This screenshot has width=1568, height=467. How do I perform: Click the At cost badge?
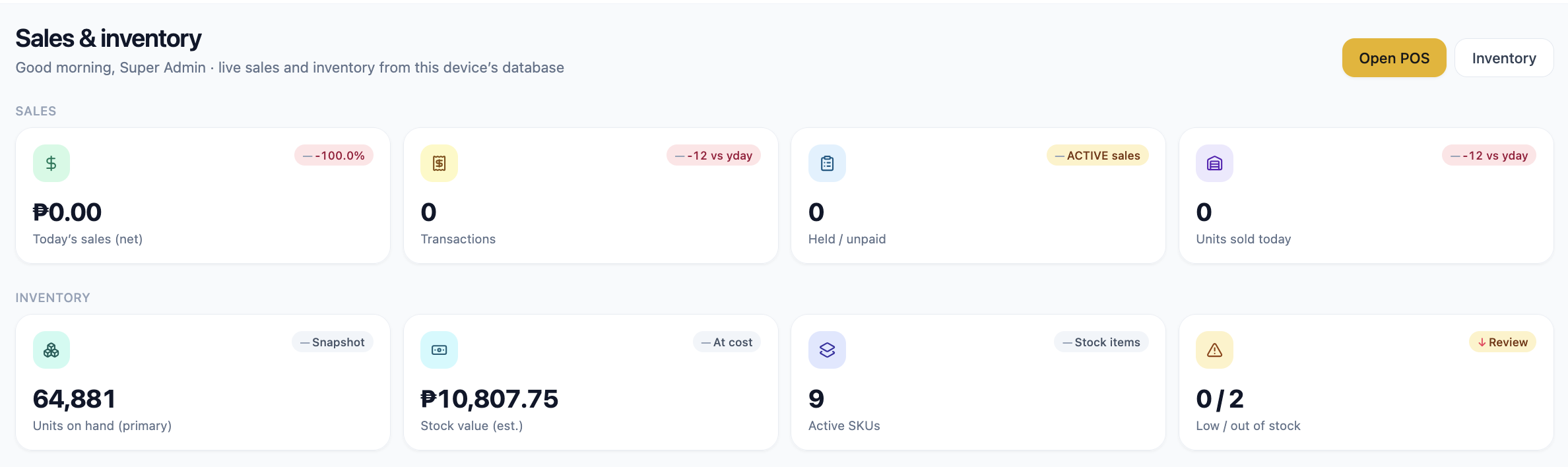(x=727, y=342)
